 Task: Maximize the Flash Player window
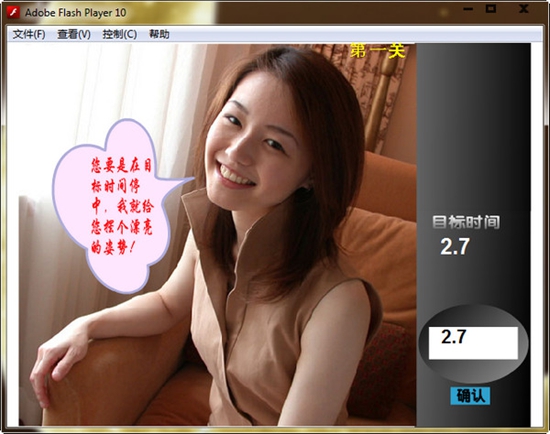491,9
